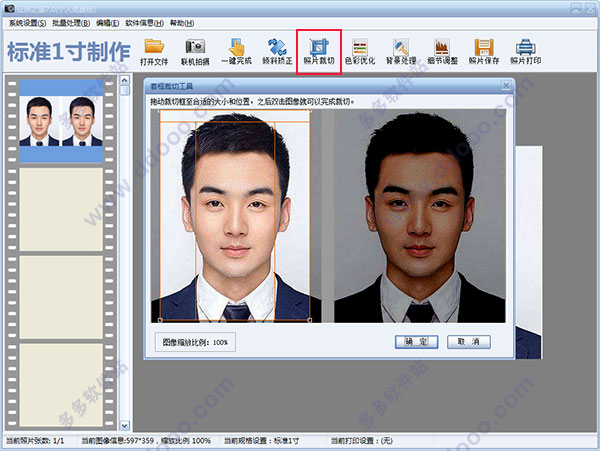Save photo with 照片保存 icon
Image resolution: width=600 pixels, height=451 pixels.
click(x=484, y=52)
